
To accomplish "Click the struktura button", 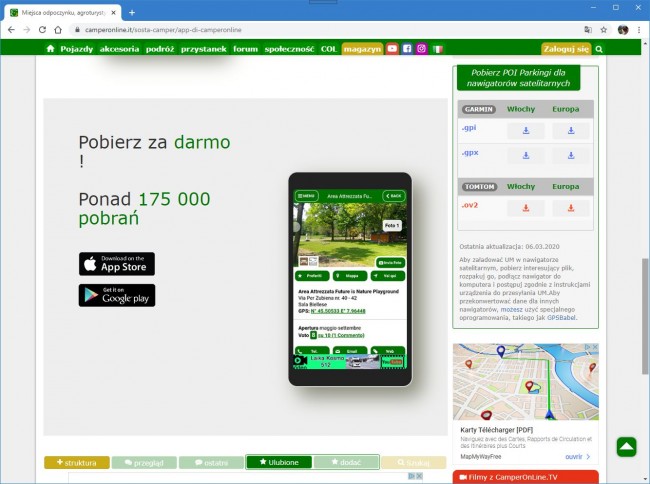I will click(x=77, y=462).
